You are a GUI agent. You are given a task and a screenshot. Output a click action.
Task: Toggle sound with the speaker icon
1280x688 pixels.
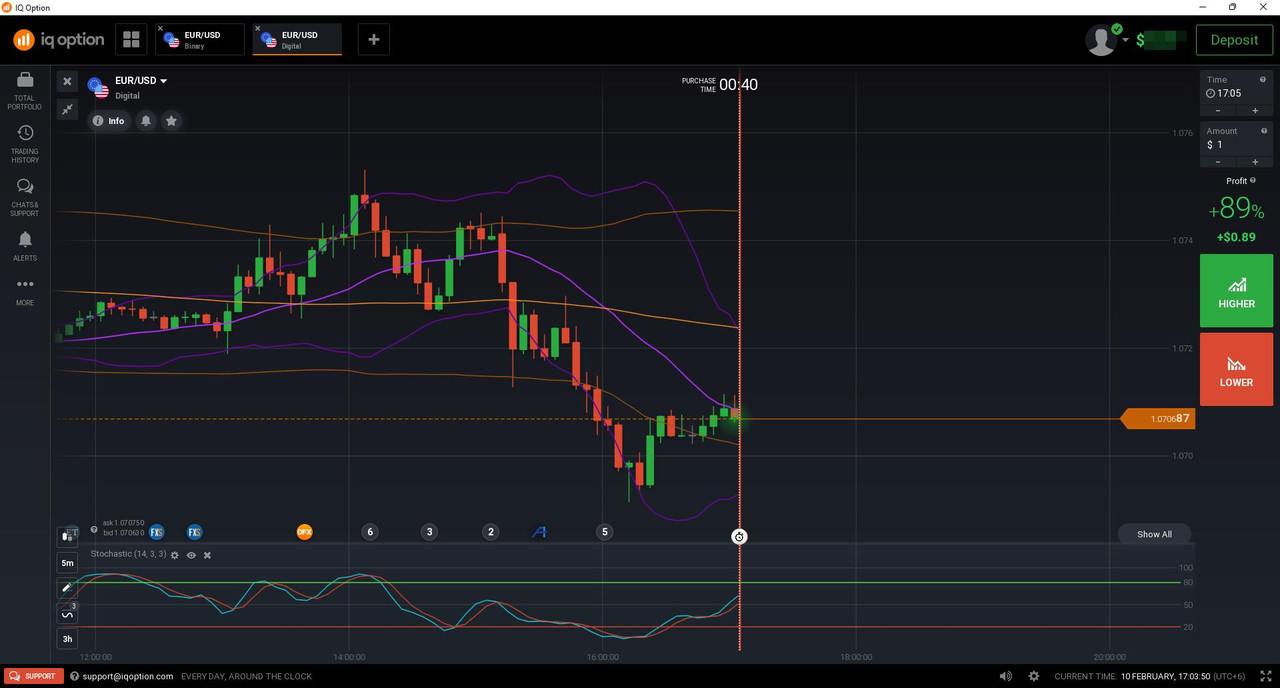[1005, 676]
